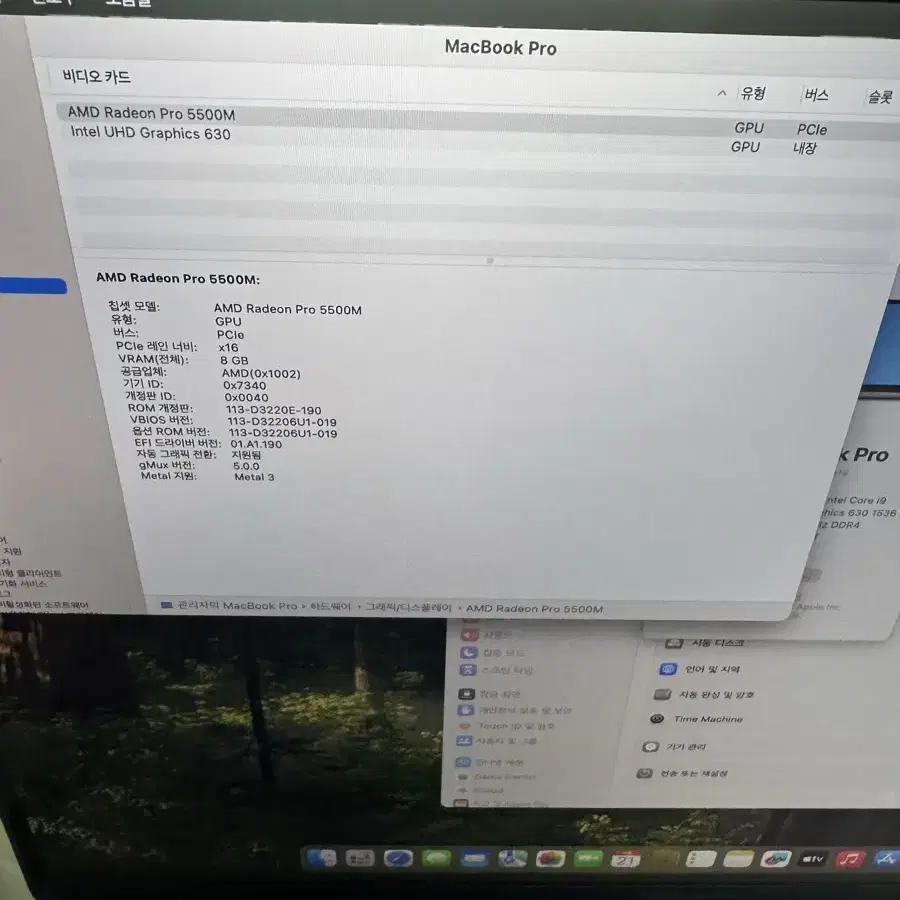Click the Time Machine clock icon in Settings

point(657,719)
